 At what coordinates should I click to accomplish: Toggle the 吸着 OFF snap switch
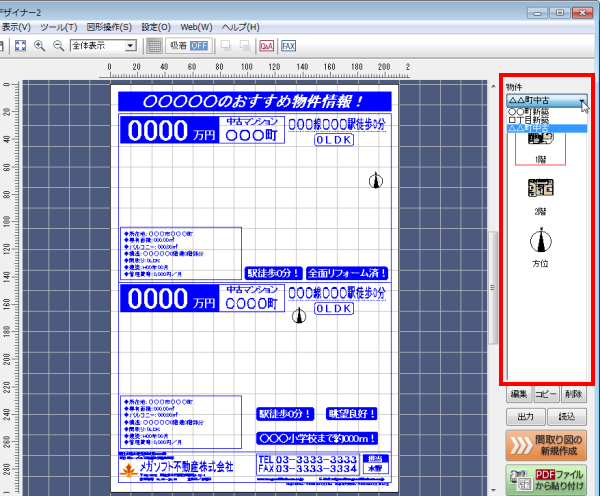coord(185,45)
